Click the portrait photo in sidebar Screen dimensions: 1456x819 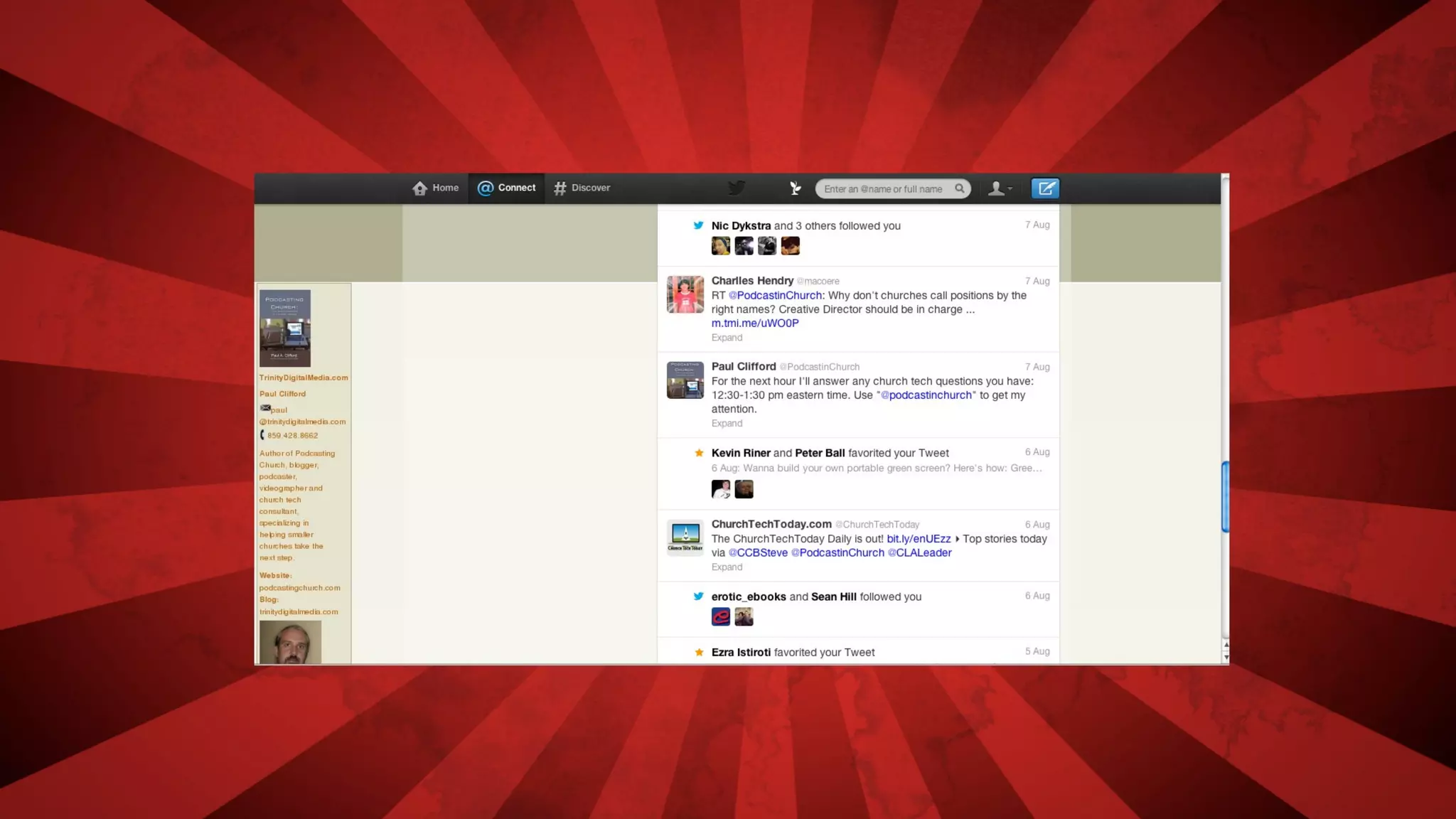pos(290,643)
